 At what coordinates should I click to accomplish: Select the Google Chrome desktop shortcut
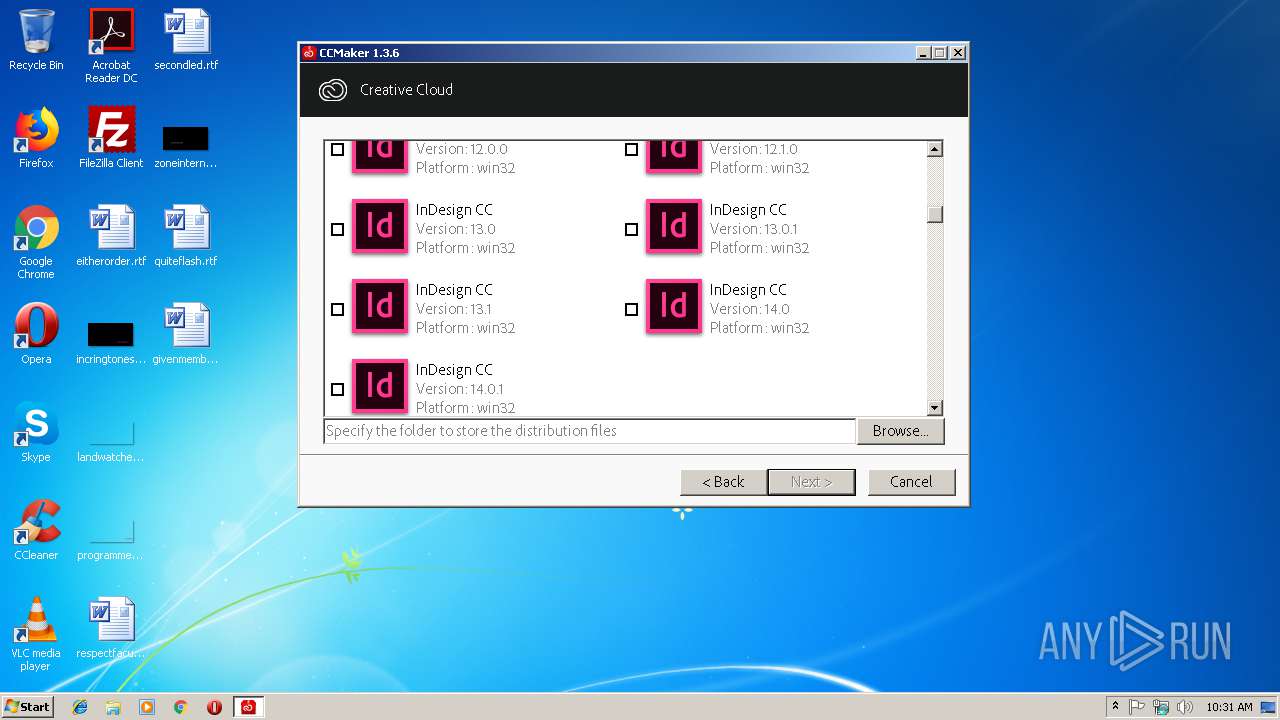click(36, 242)
